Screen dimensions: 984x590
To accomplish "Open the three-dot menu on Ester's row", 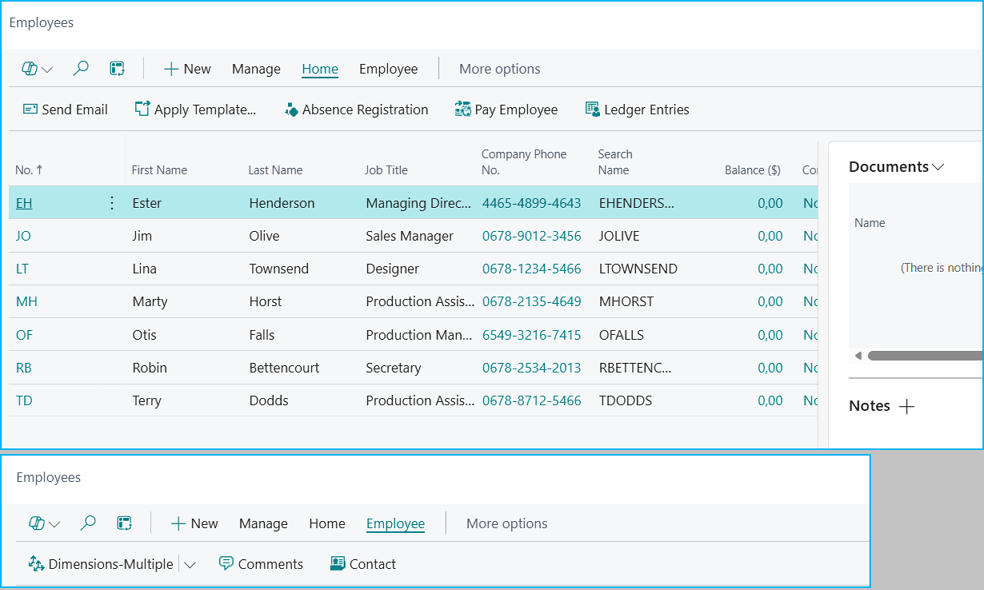I will coord(112,203).
